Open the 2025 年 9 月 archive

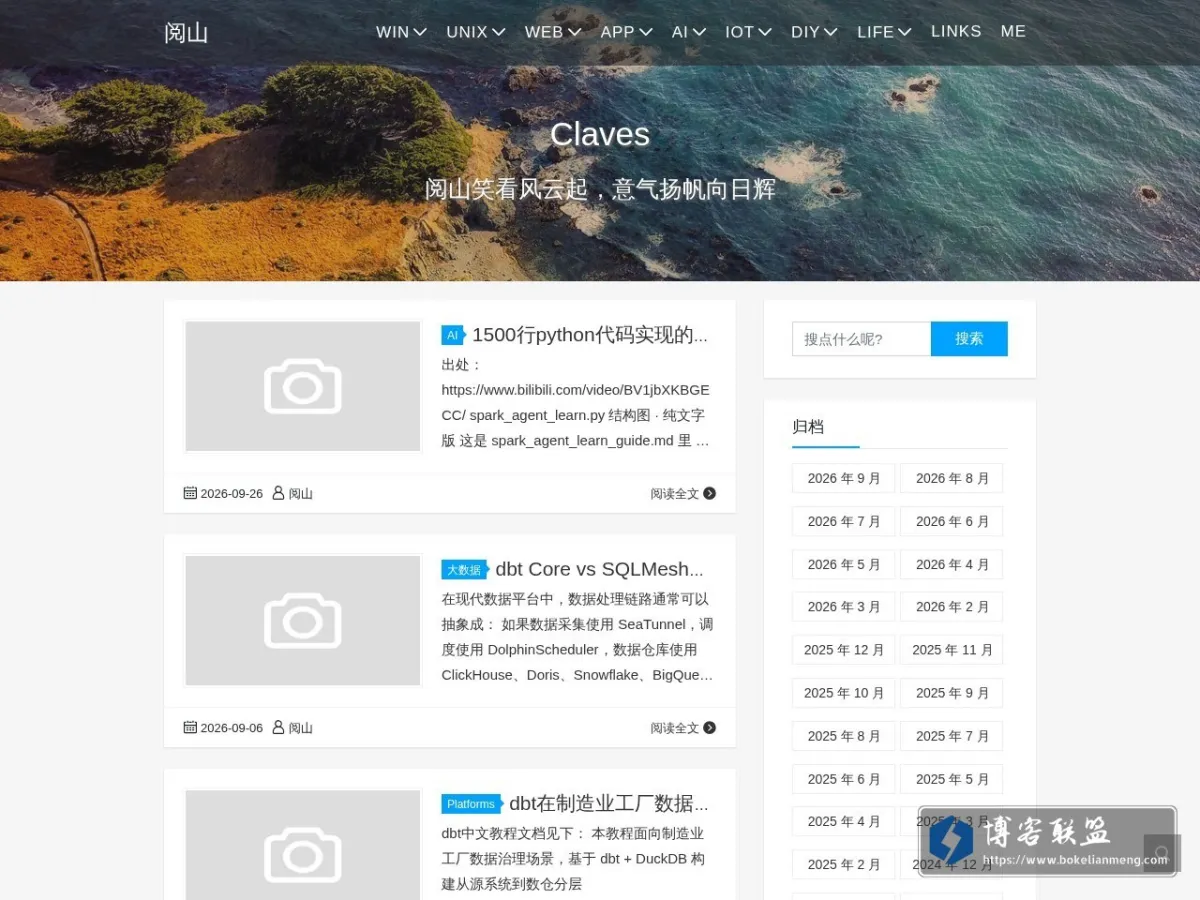tap(952, 693)
